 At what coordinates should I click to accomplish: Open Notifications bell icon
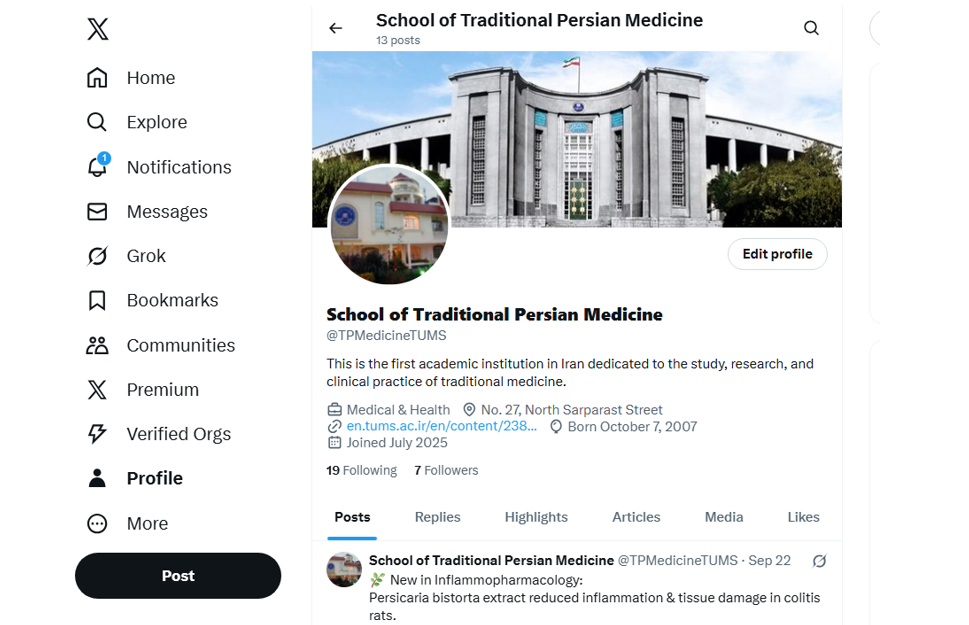click(x=97, y=167)
